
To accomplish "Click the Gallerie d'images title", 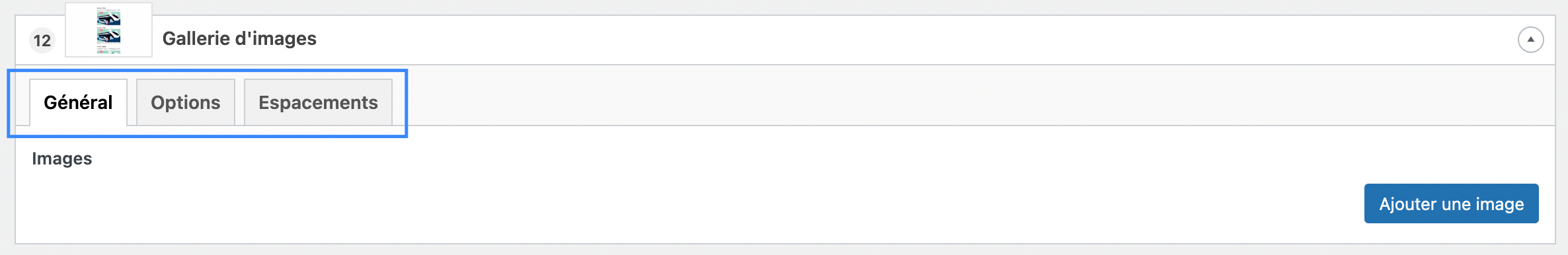I will coord(239,39).
